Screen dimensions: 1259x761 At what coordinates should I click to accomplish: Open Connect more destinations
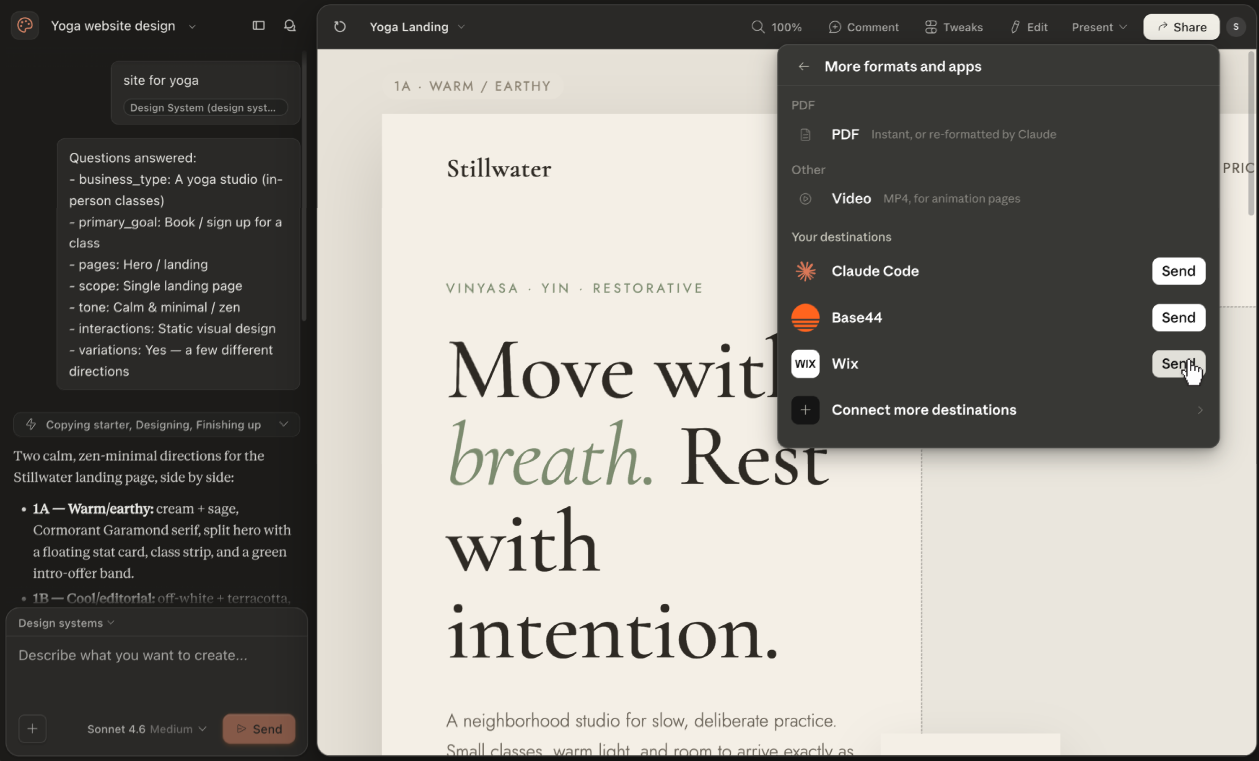pyautogui.click(x=998, y=410)
